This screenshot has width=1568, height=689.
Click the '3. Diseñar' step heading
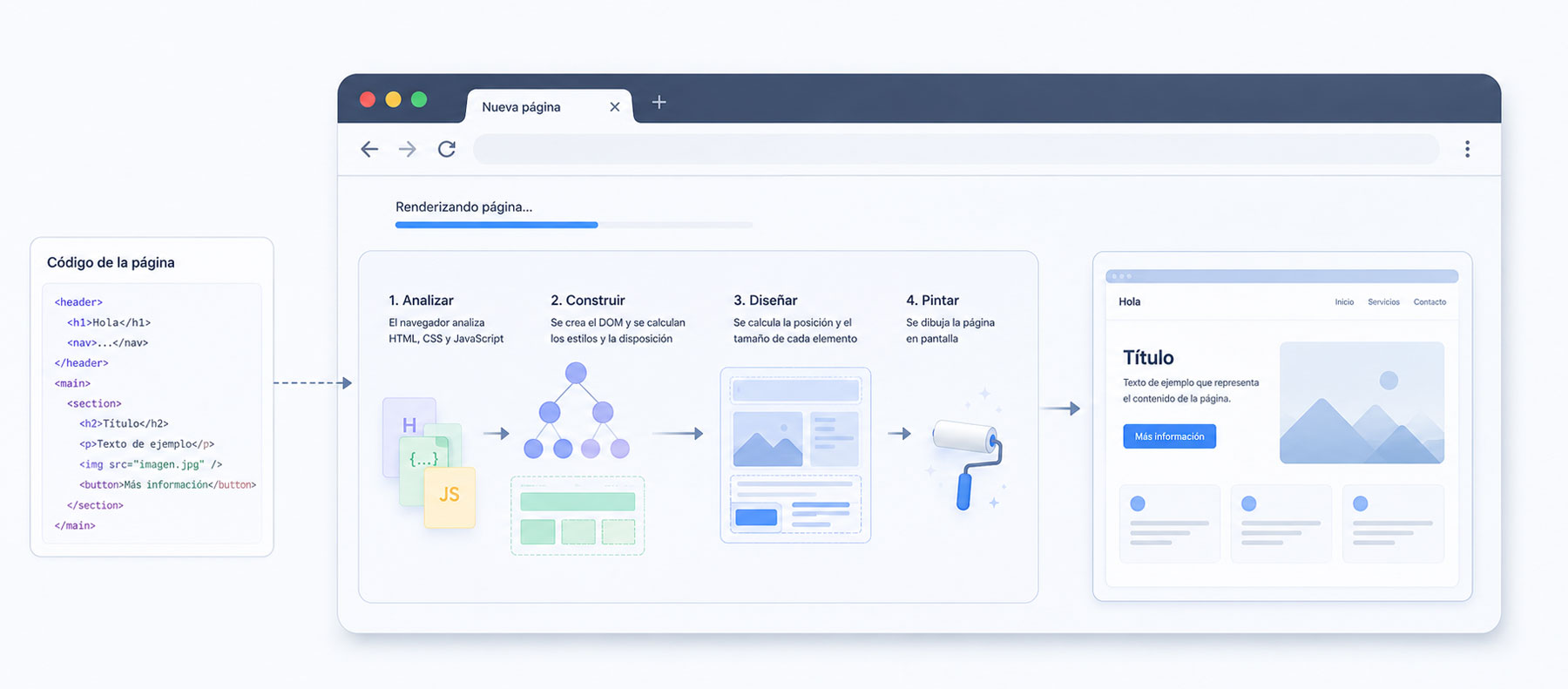[x=765, y=300]
